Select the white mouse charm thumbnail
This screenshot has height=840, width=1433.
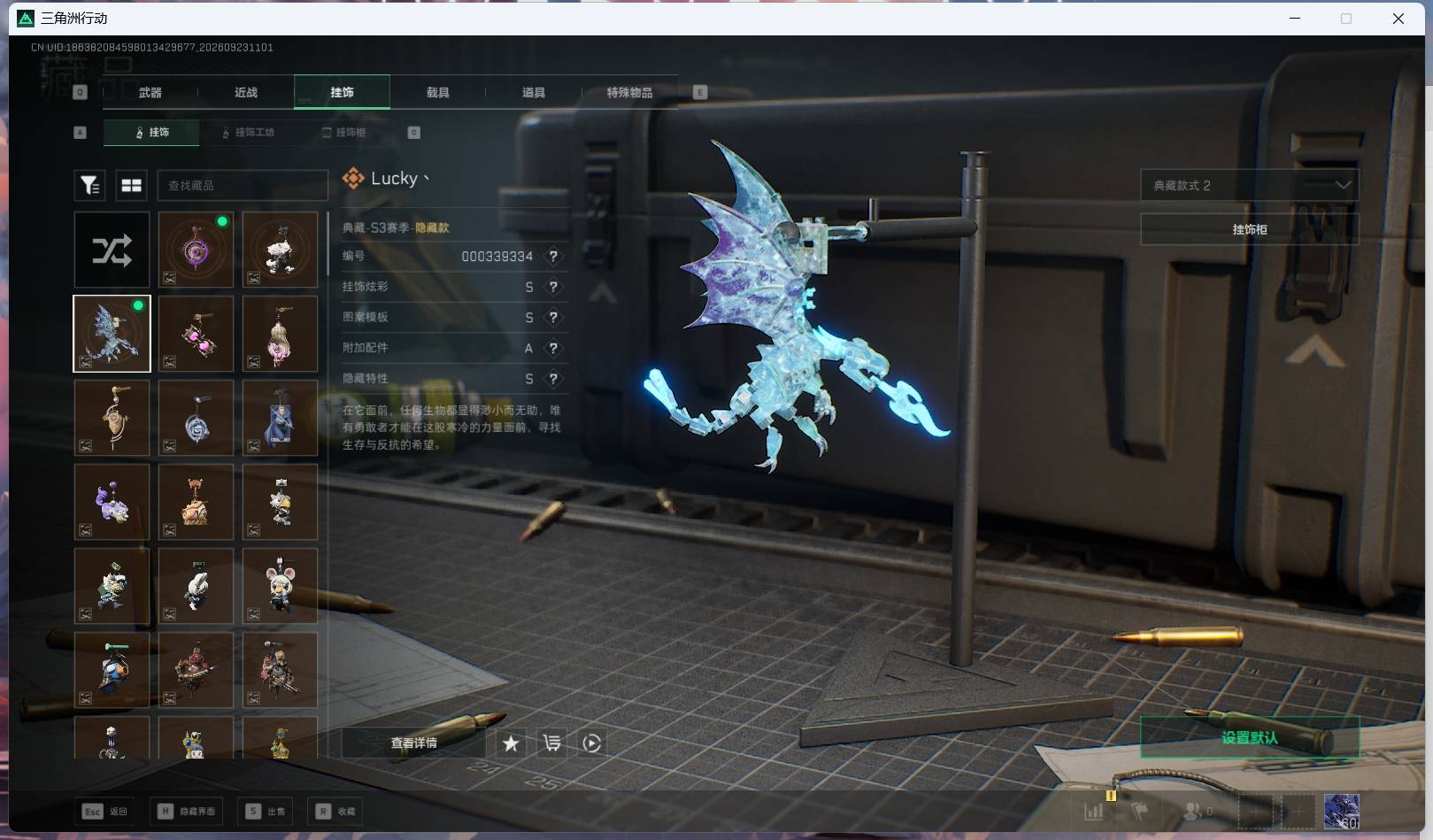280,586
